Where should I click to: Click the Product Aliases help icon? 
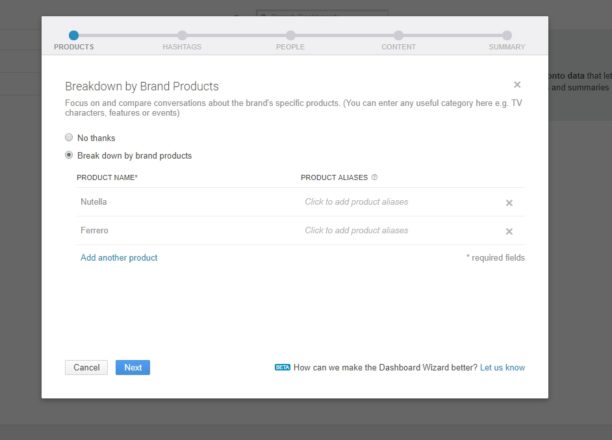(x=375, y=178)
